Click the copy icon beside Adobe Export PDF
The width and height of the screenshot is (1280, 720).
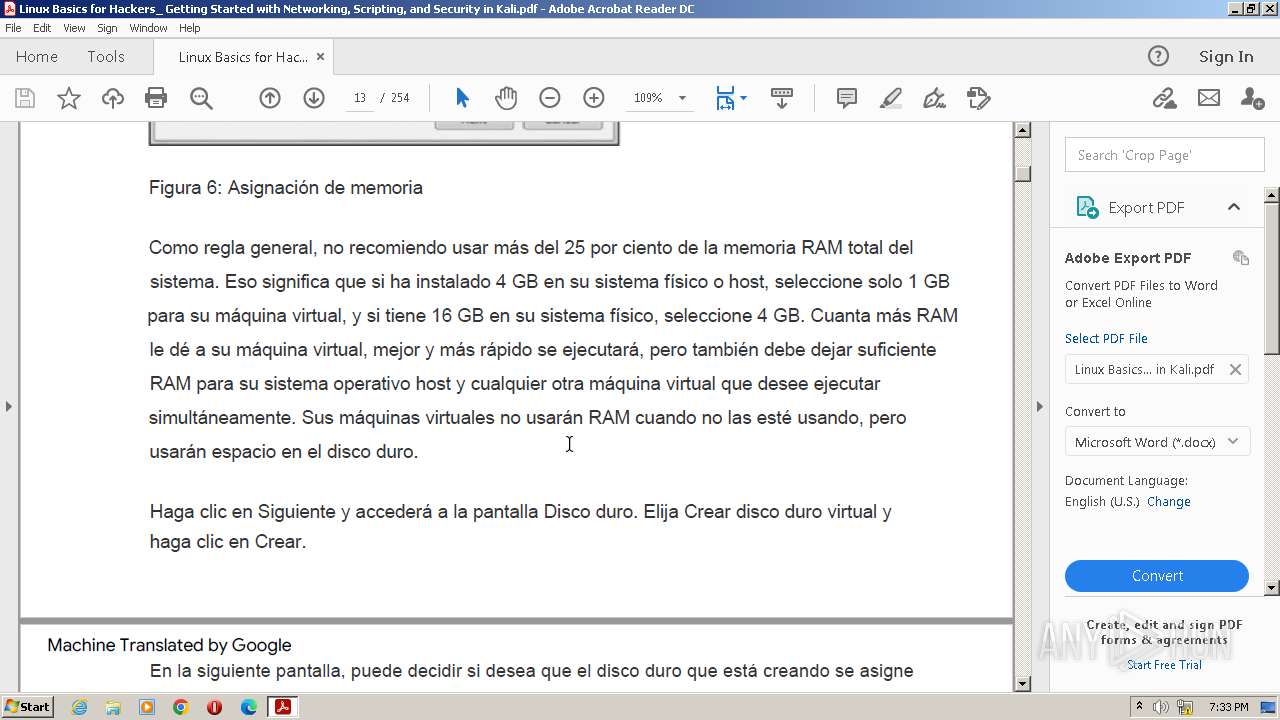(1241, 257)
